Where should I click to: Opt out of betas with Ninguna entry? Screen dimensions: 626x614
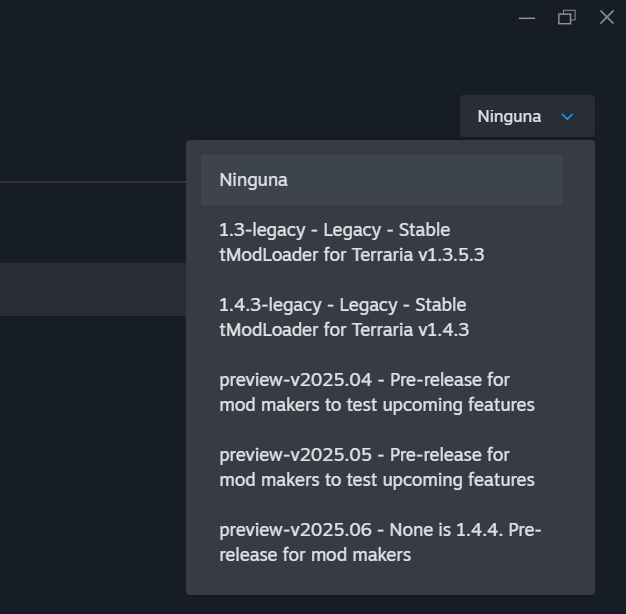(254, 180)
